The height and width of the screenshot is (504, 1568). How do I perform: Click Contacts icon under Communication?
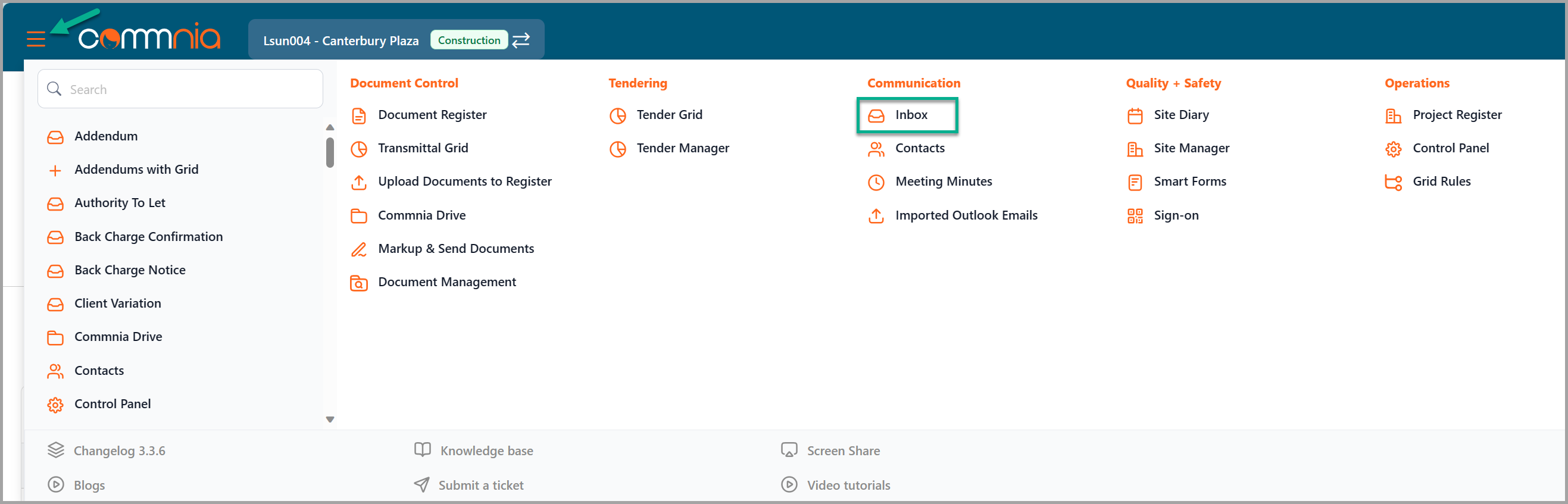coord(876,149)
